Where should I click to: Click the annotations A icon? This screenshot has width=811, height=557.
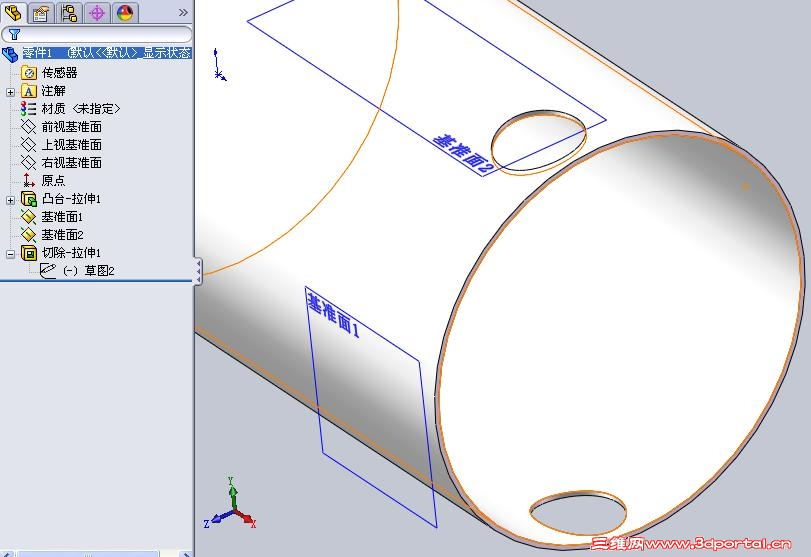[x=29, y=91]
